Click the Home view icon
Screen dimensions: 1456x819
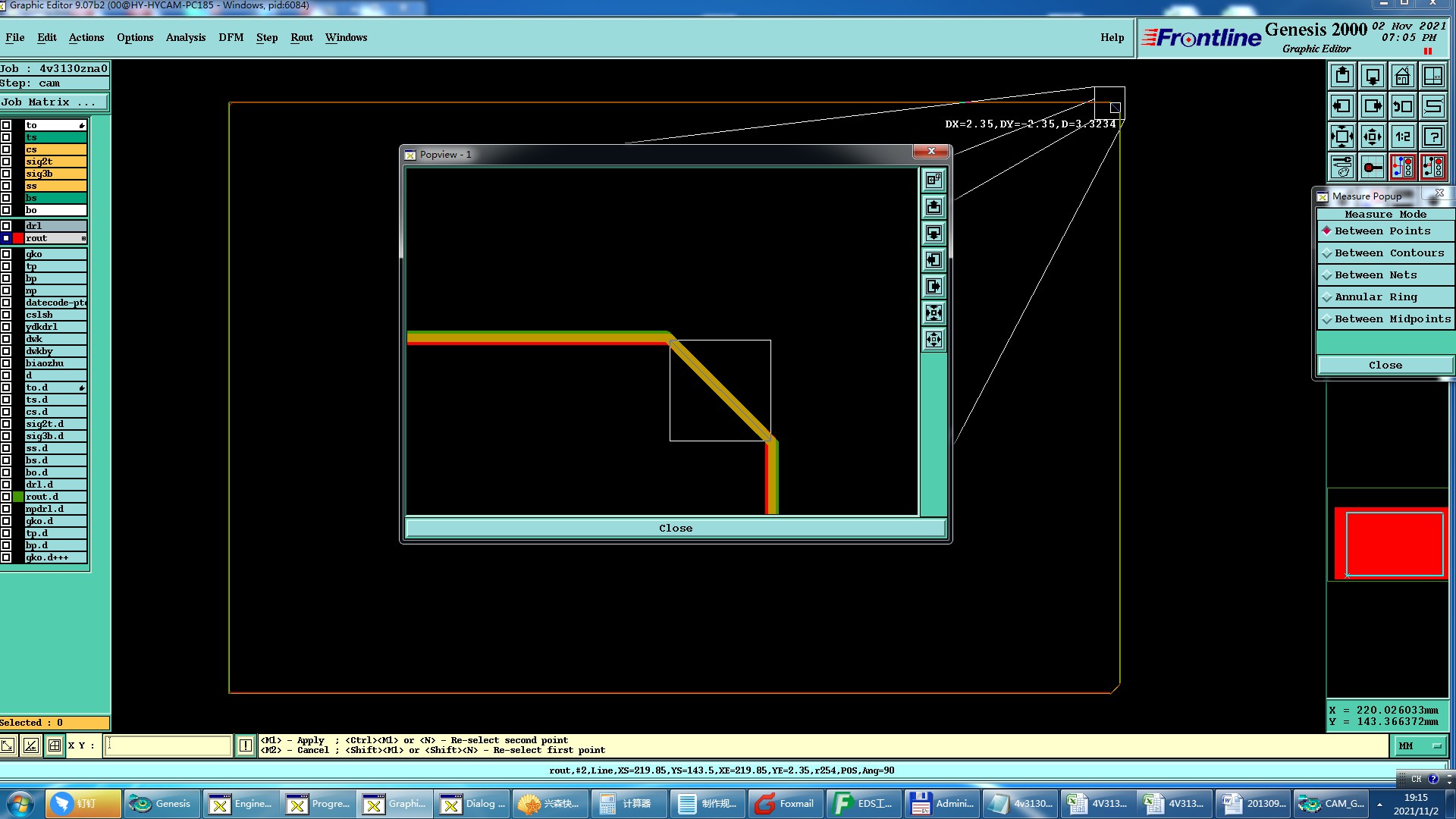pyautogui.click(x=1402, y=77)
